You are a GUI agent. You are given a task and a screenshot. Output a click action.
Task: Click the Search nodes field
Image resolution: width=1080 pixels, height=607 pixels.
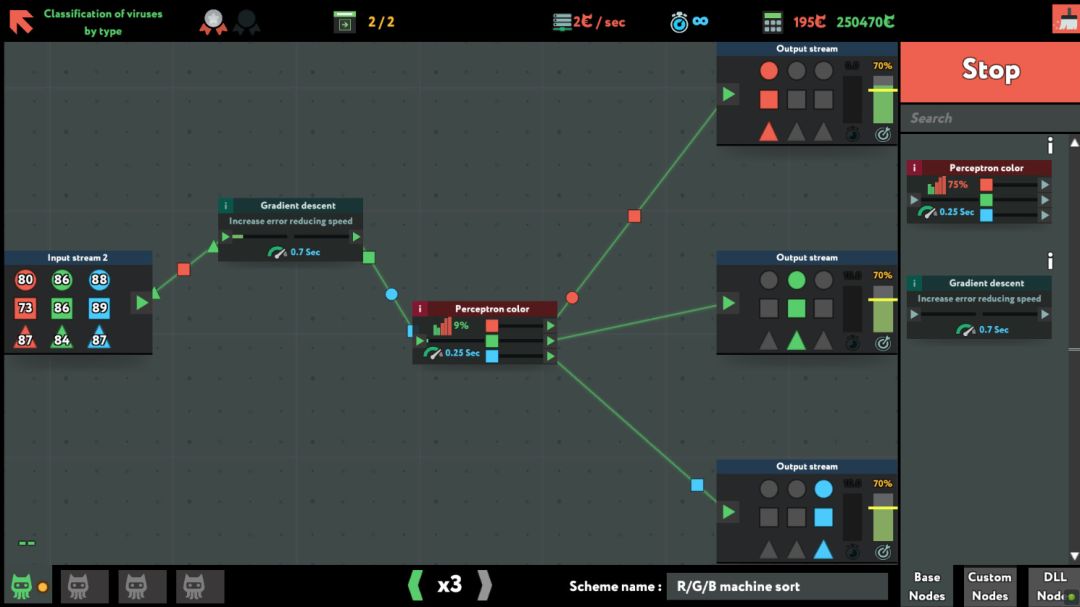pos(990,118)
